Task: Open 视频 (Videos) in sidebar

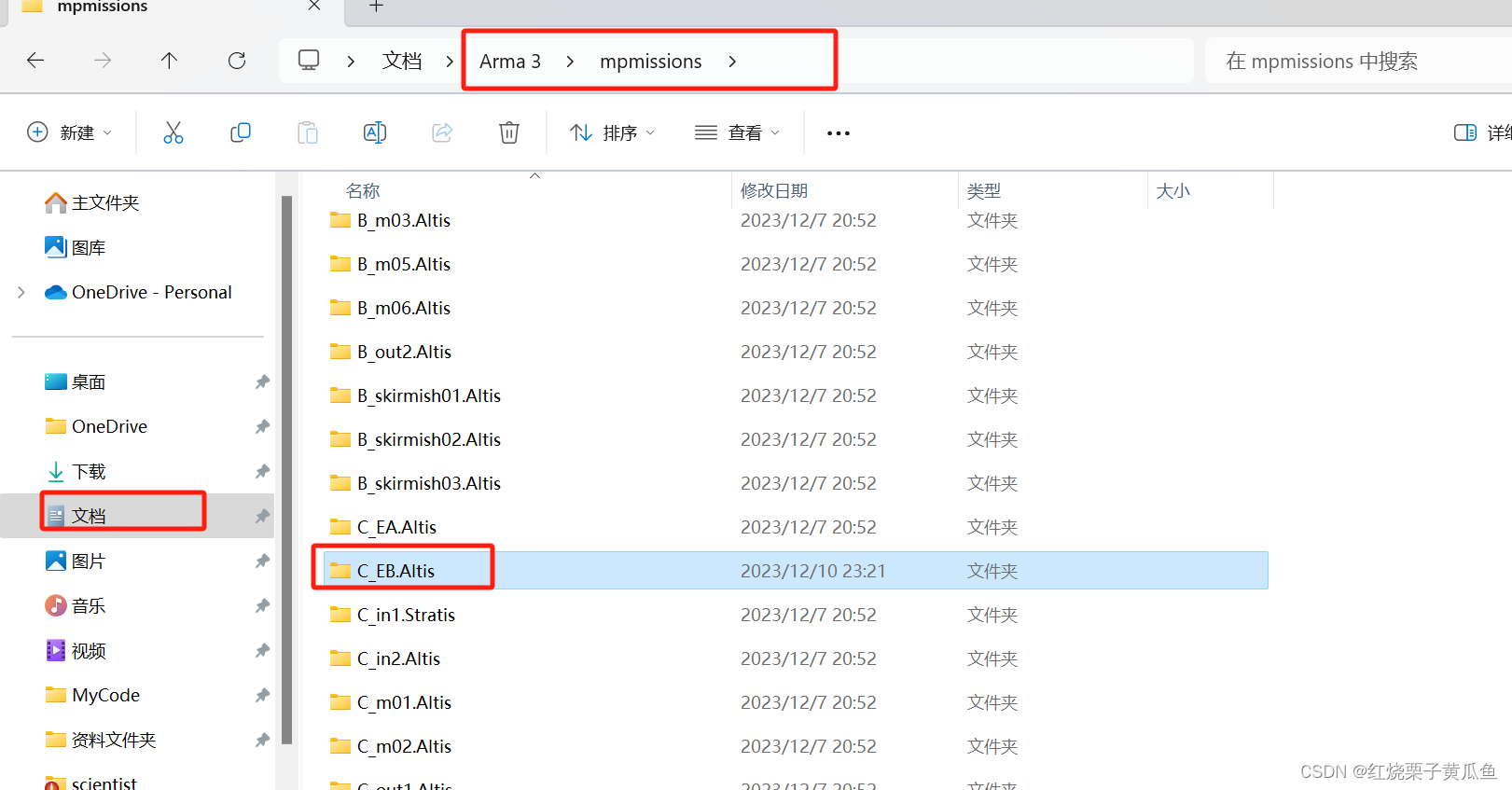Action: (75, 650)
